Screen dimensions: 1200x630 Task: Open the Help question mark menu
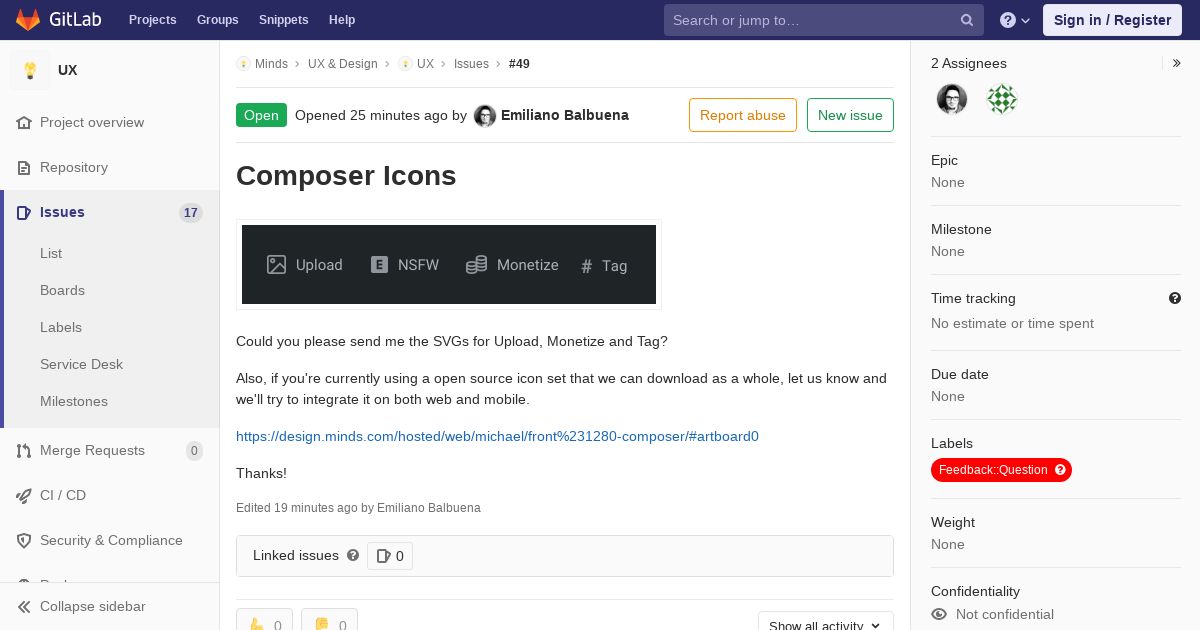(1015, 20)
